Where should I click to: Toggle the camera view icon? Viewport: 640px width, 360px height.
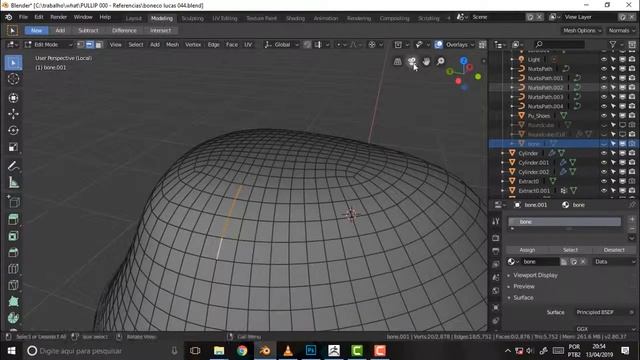pos(412,62)
